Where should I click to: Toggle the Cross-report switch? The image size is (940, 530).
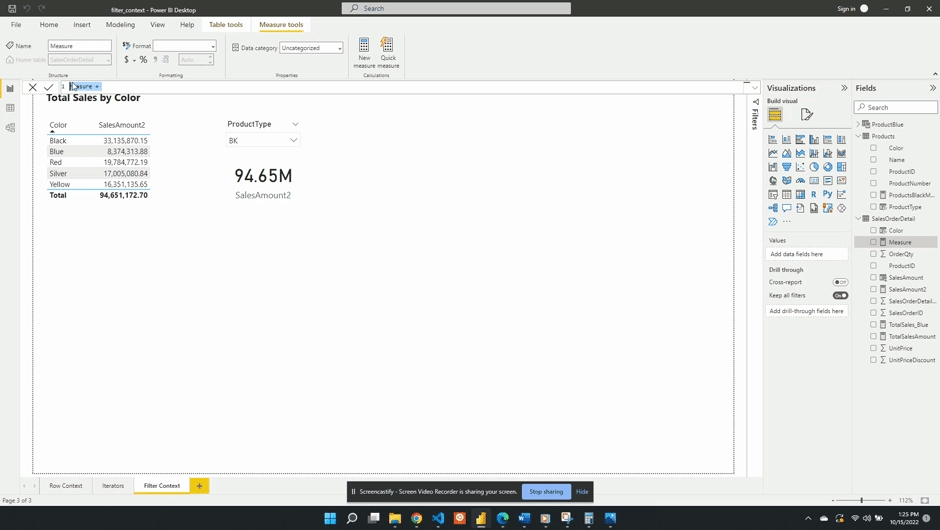coord(840,282)
